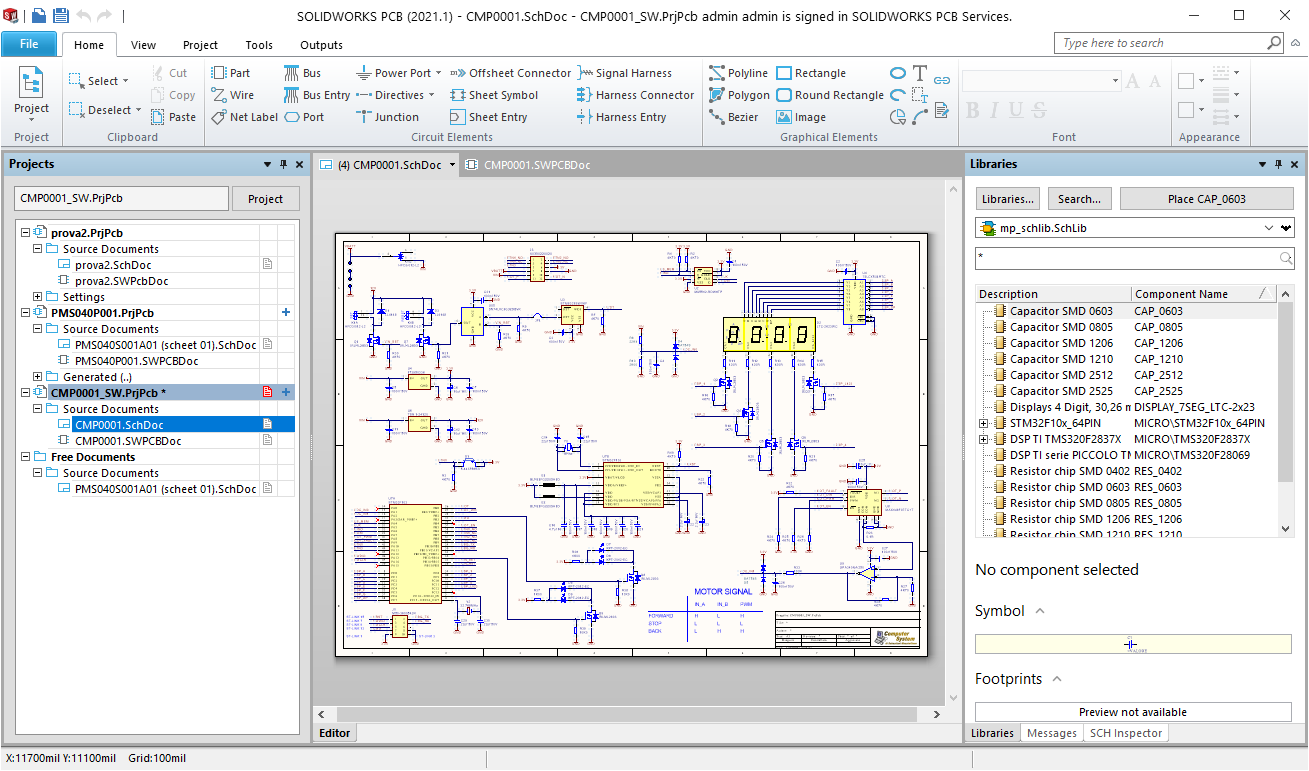Open the Select dropdown menu
This screenshot has width=1309, height=771.
(x=125, y=81)
